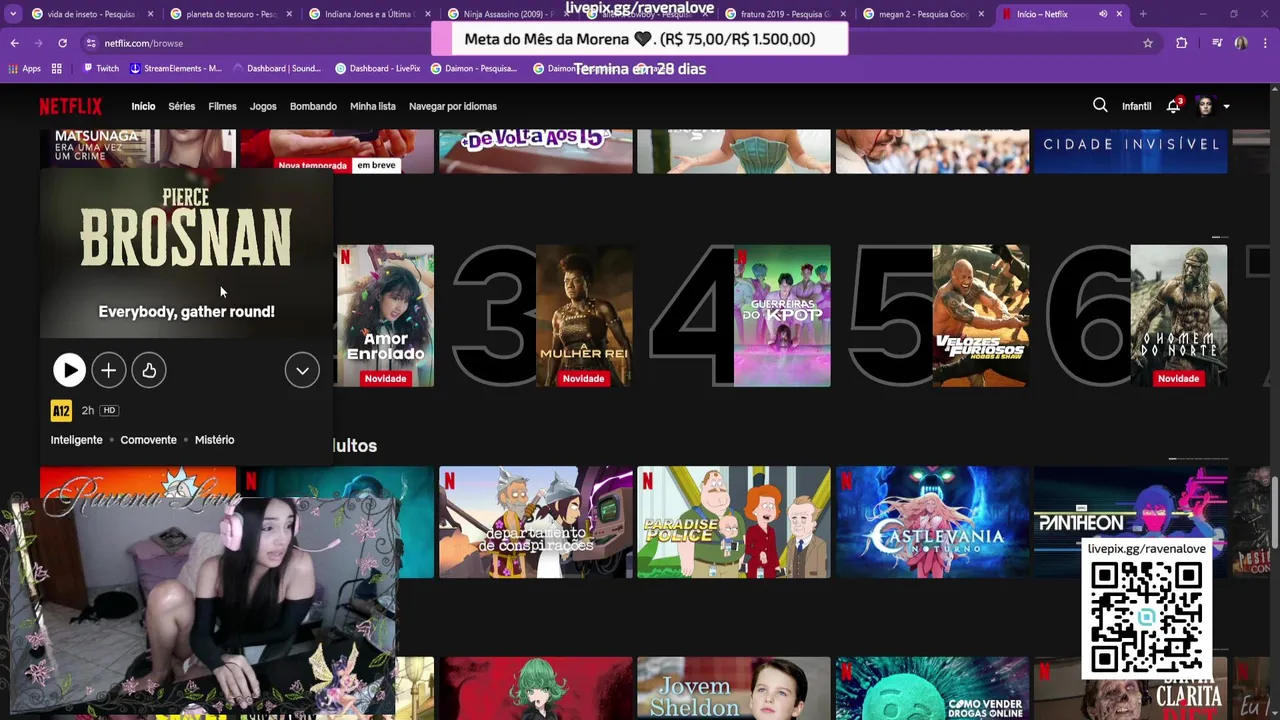1280x720 pixels.
Task: Open Minha lista in Netflix navigation
Action: click(x=373, y=106)
